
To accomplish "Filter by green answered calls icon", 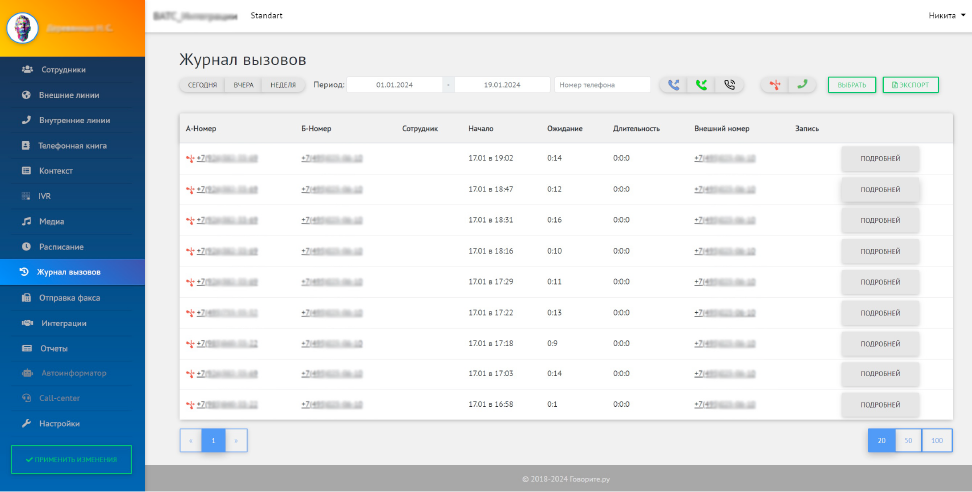I will (x=802, y=85).
